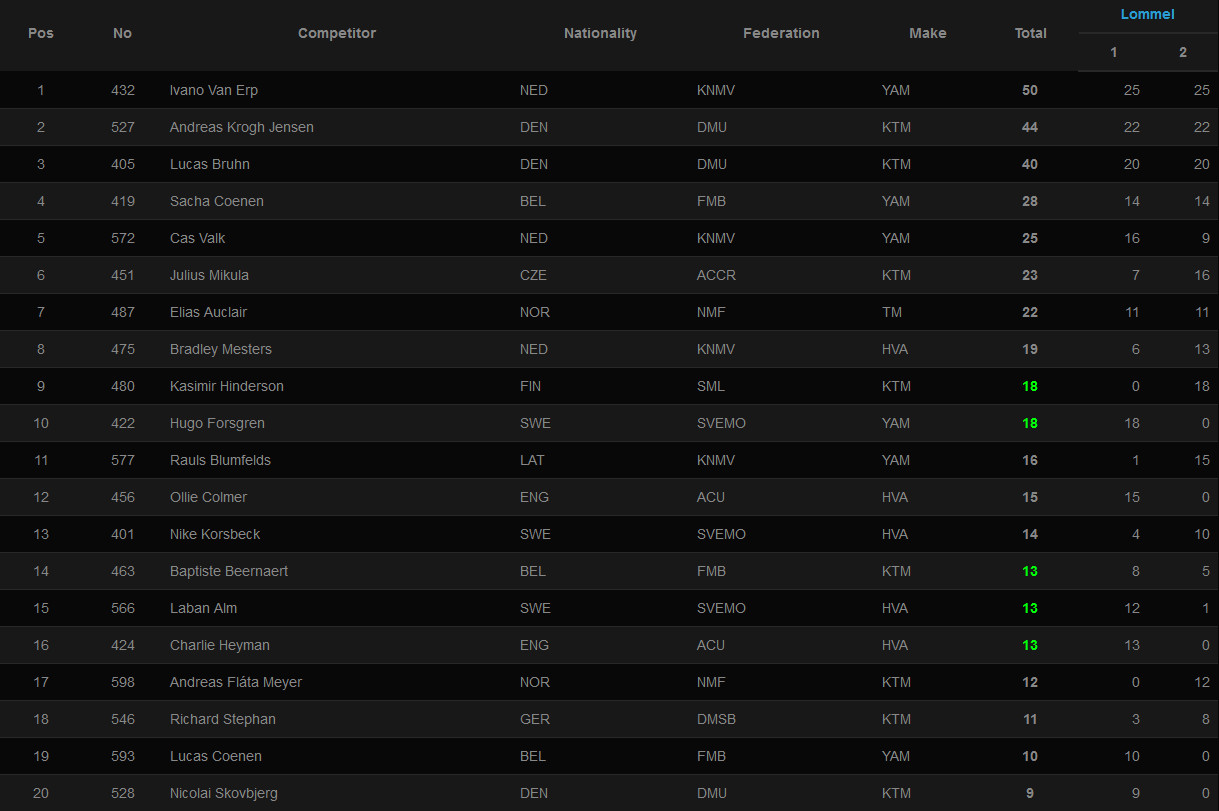
Task: Click total points 23 for Julius Mikula
Action: (1030, 275)
